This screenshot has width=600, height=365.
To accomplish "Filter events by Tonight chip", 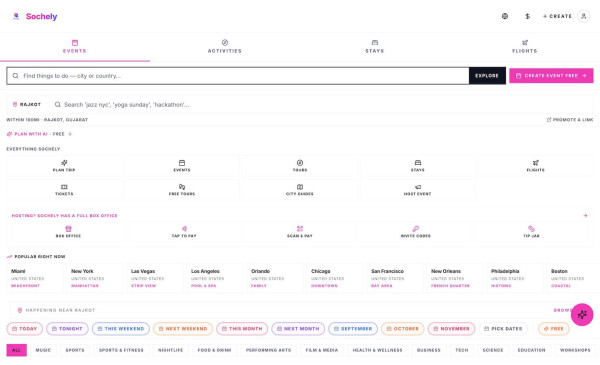I will tap(67, 329).
